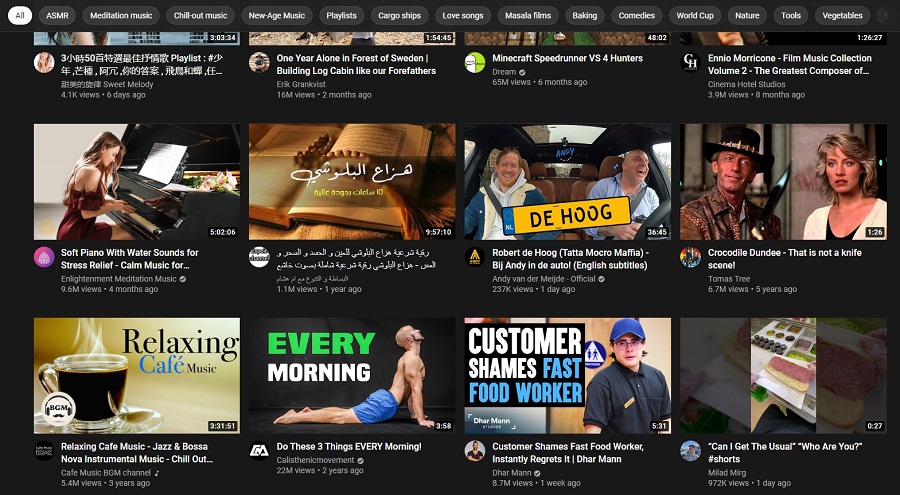Select the Masala films chip
This screenshot has width=900, height=495.
pyautogui.click(x=528, y=16)
